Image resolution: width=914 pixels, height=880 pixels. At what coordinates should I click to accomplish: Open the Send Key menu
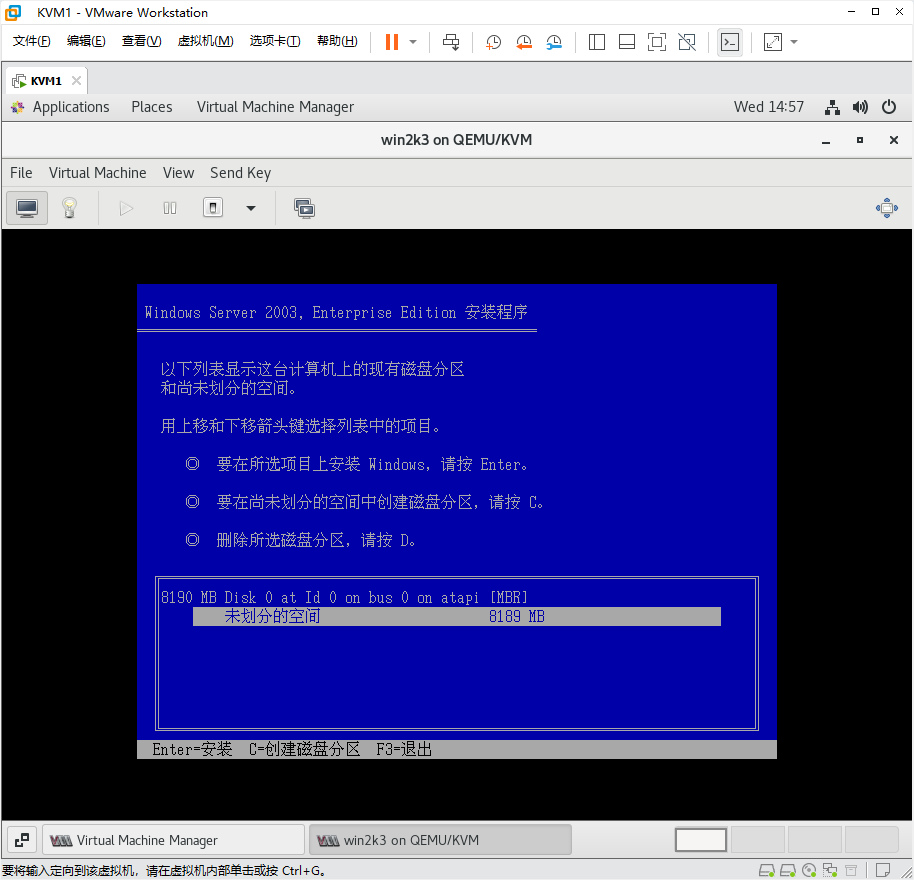(240, 173)
